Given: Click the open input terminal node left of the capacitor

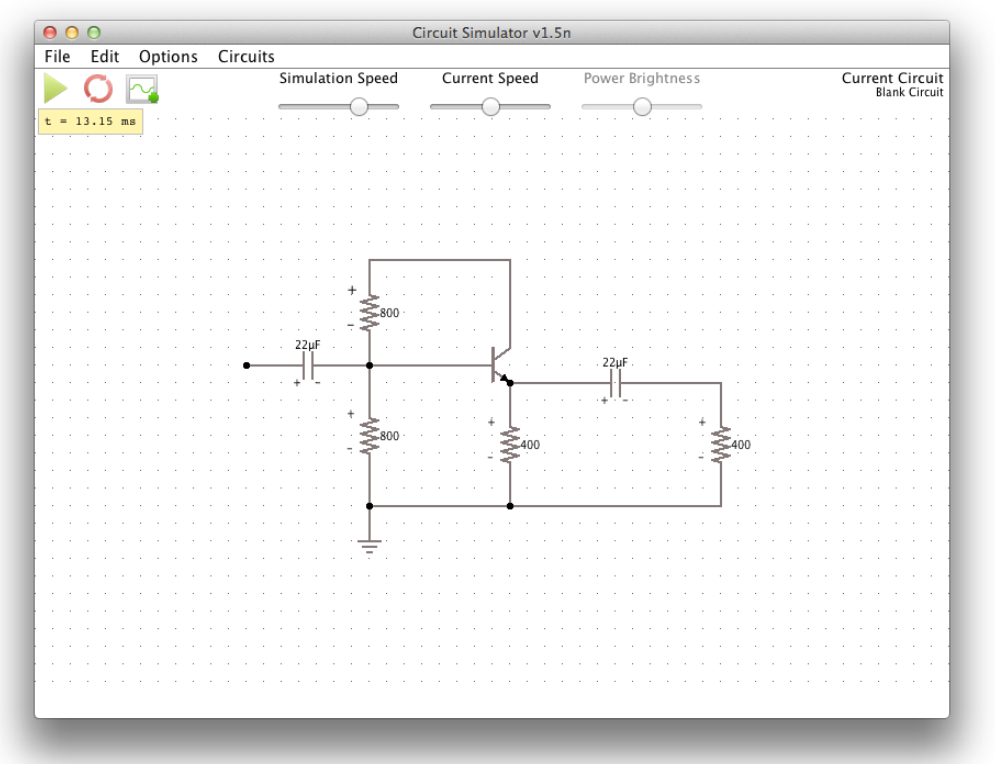Looking at the screenshot, I should pyautogui.click(x=247, y=366).
